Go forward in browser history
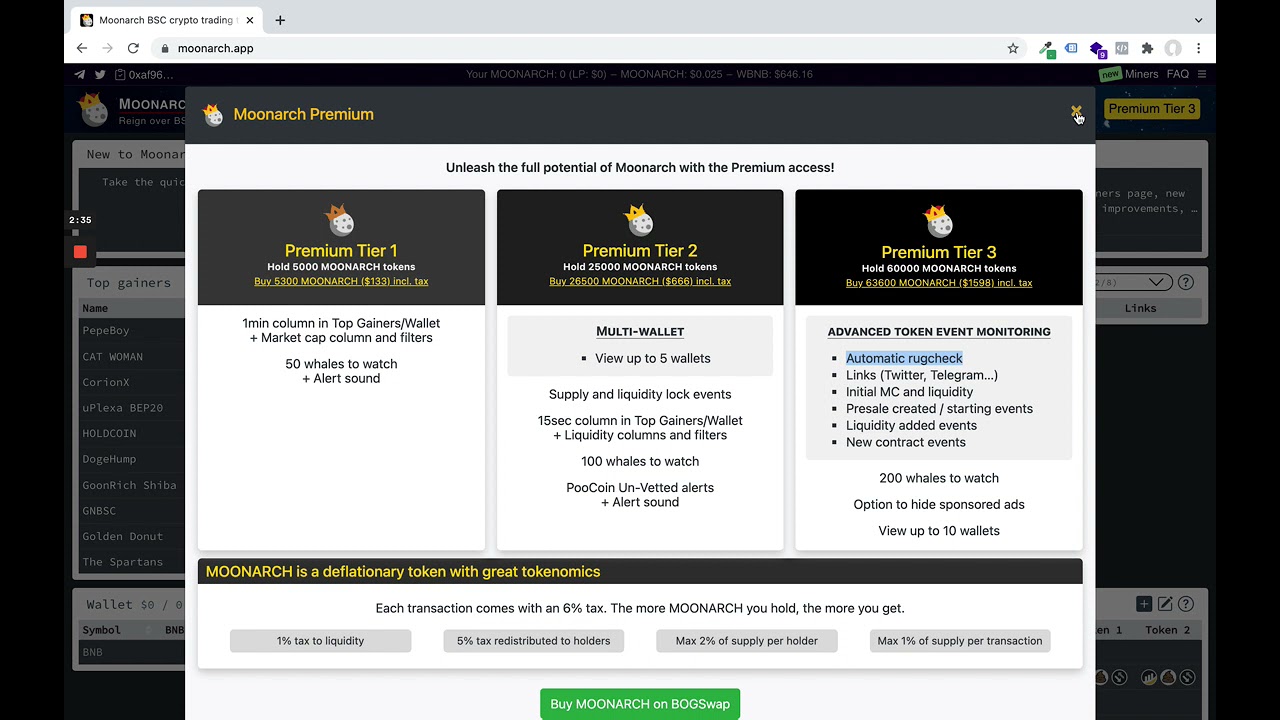 click(x=107, y=48)
